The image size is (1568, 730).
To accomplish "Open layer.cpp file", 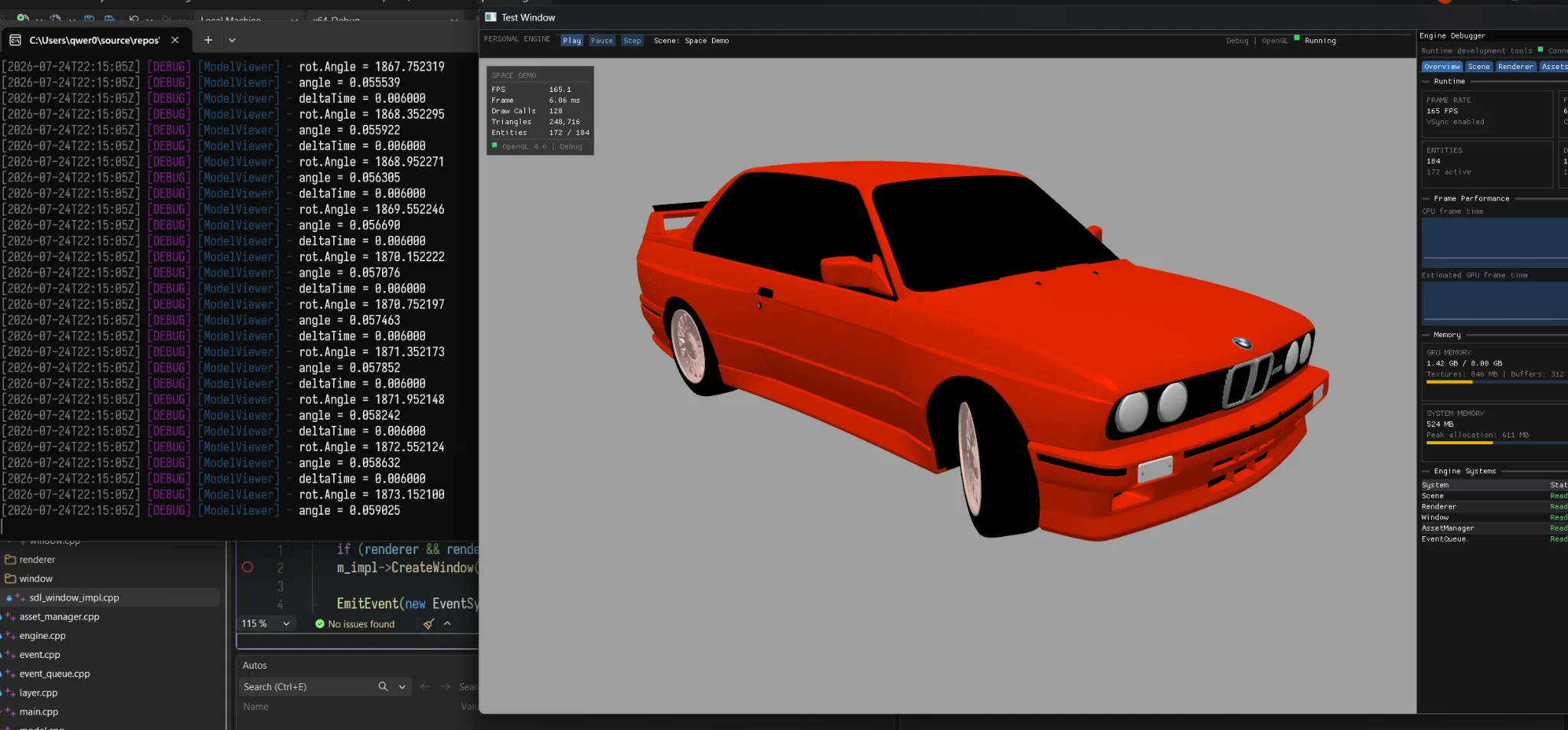I will pyautogui.click(x=38, y=693).
